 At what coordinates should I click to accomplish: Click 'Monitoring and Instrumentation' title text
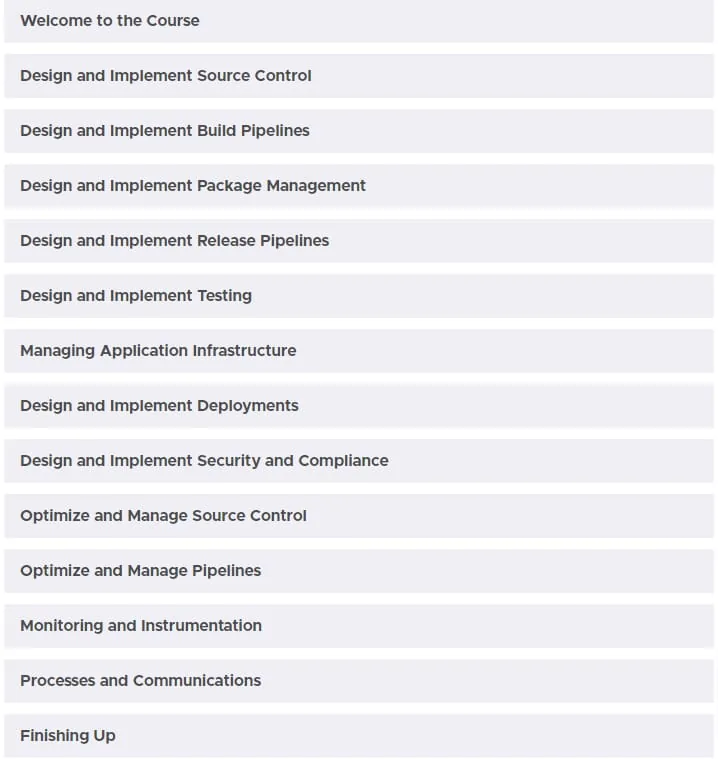tap(141, 626)
